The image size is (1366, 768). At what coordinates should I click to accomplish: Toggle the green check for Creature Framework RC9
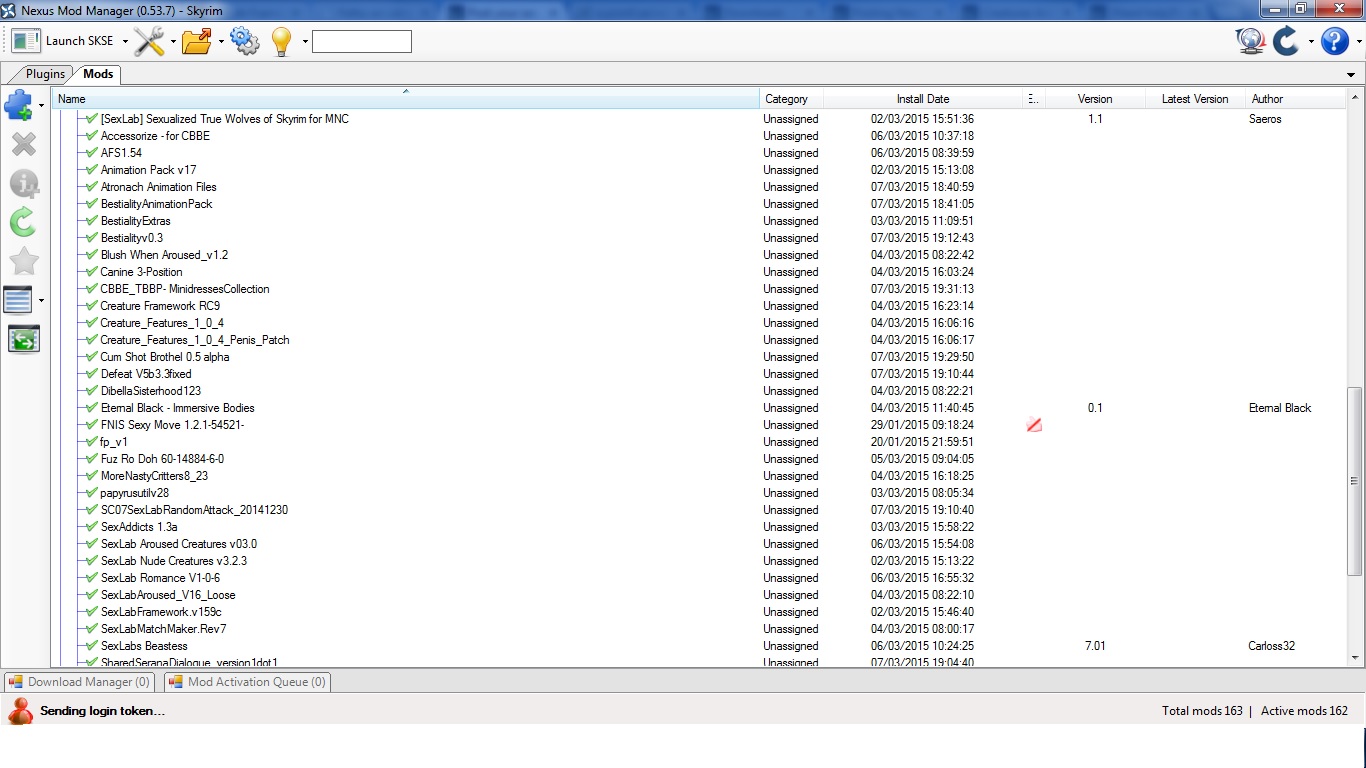coord(92,306)
